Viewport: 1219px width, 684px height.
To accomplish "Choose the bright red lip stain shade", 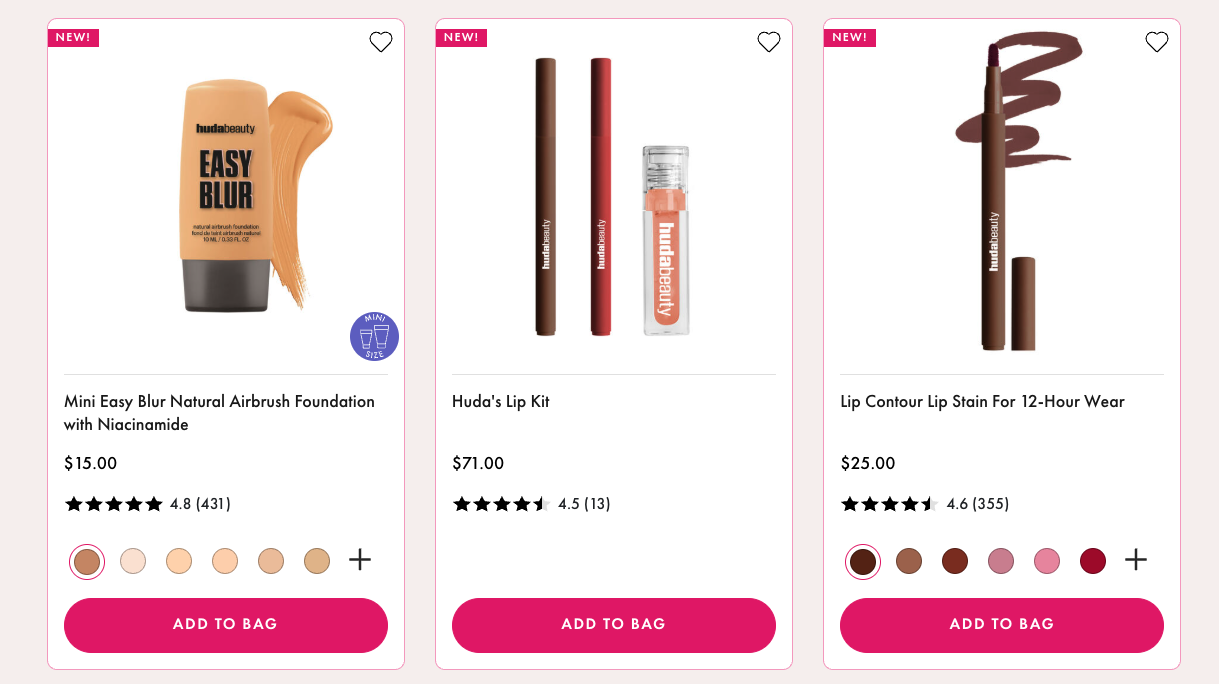I will (x=1093, y=561).
